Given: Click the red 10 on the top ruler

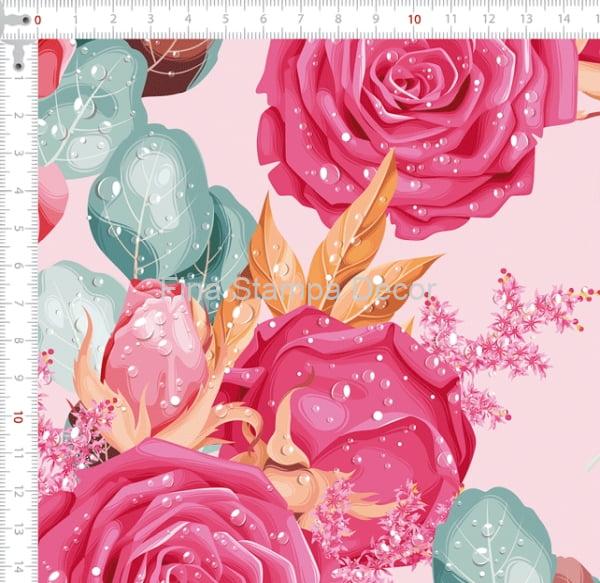Looking at the screenshot, I should pos(414,19).
